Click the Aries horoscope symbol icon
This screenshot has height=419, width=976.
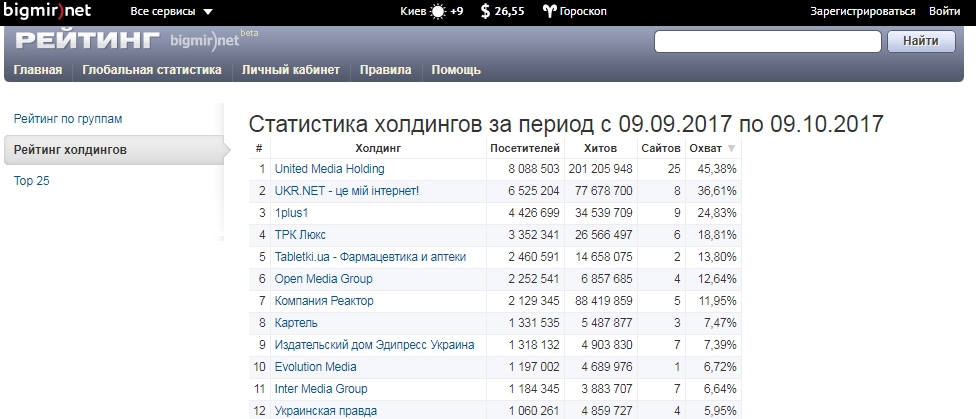coord(550,11)
